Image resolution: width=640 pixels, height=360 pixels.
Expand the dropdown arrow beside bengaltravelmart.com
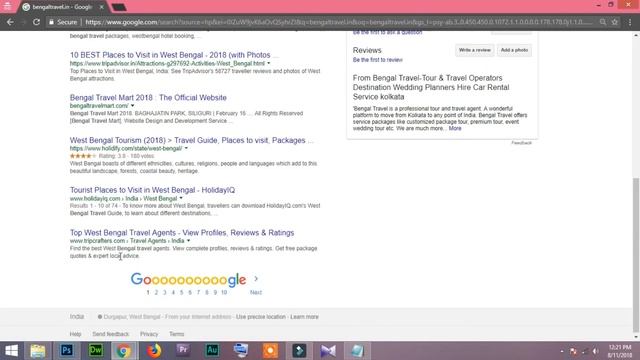pyautogui.click(x=132, y=106)
